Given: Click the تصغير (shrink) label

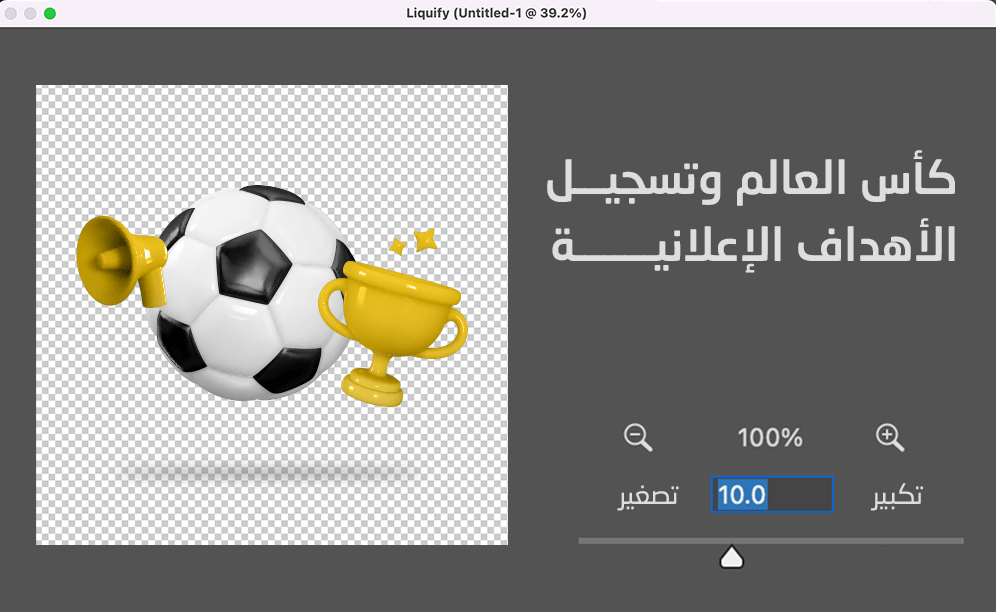Looking at the screenshot, I should pos(648,496).
